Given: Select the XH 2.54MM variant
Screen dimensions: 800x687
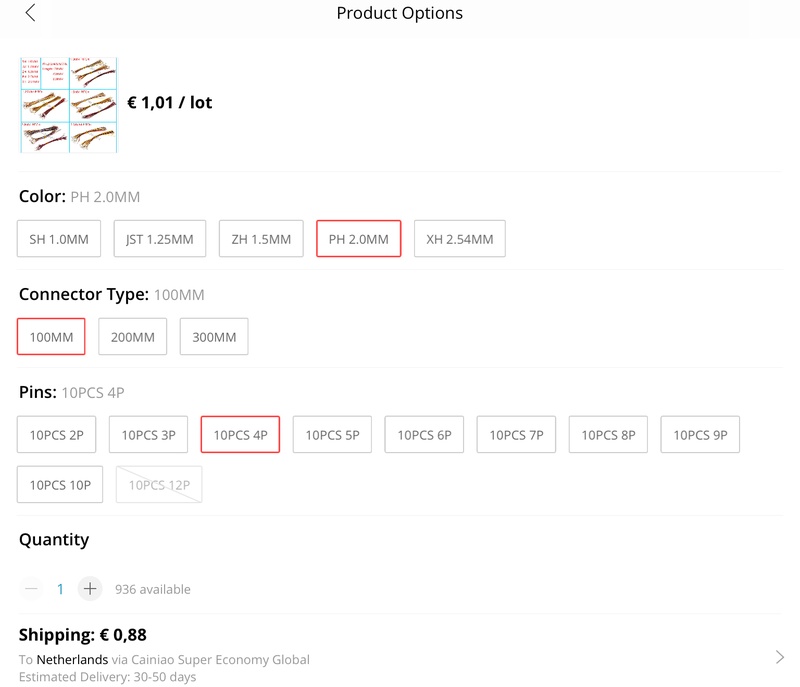Looking at the screenshot, I should pos(460,239).
